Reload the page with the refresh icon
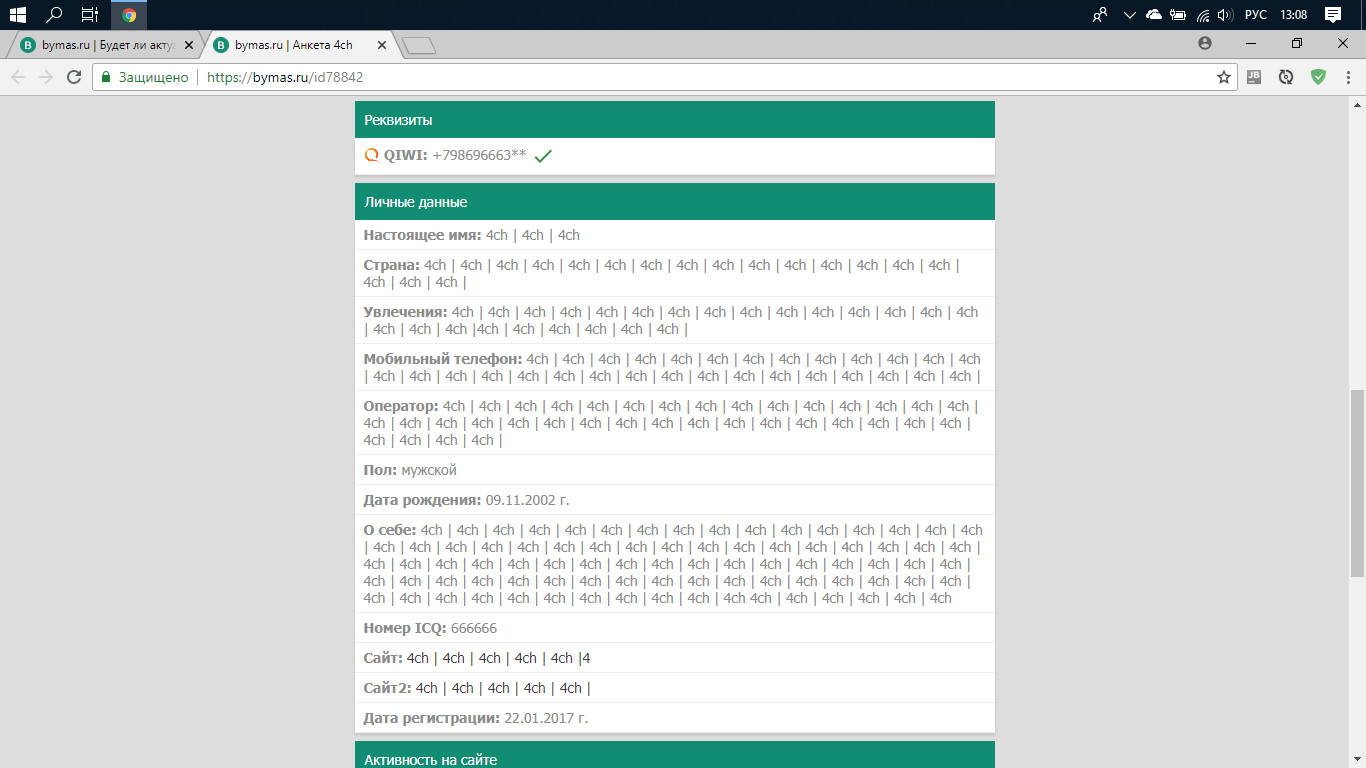Viewport: 1366px width, 768px height. point(73,77)
